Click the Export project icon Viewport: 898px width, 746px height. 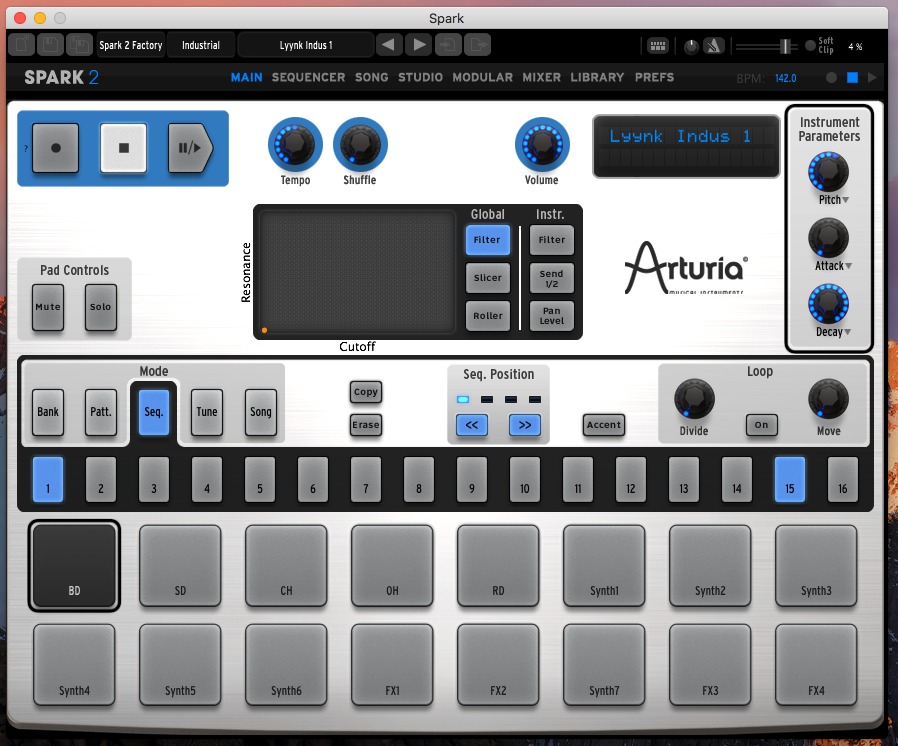tap(478, 45)
